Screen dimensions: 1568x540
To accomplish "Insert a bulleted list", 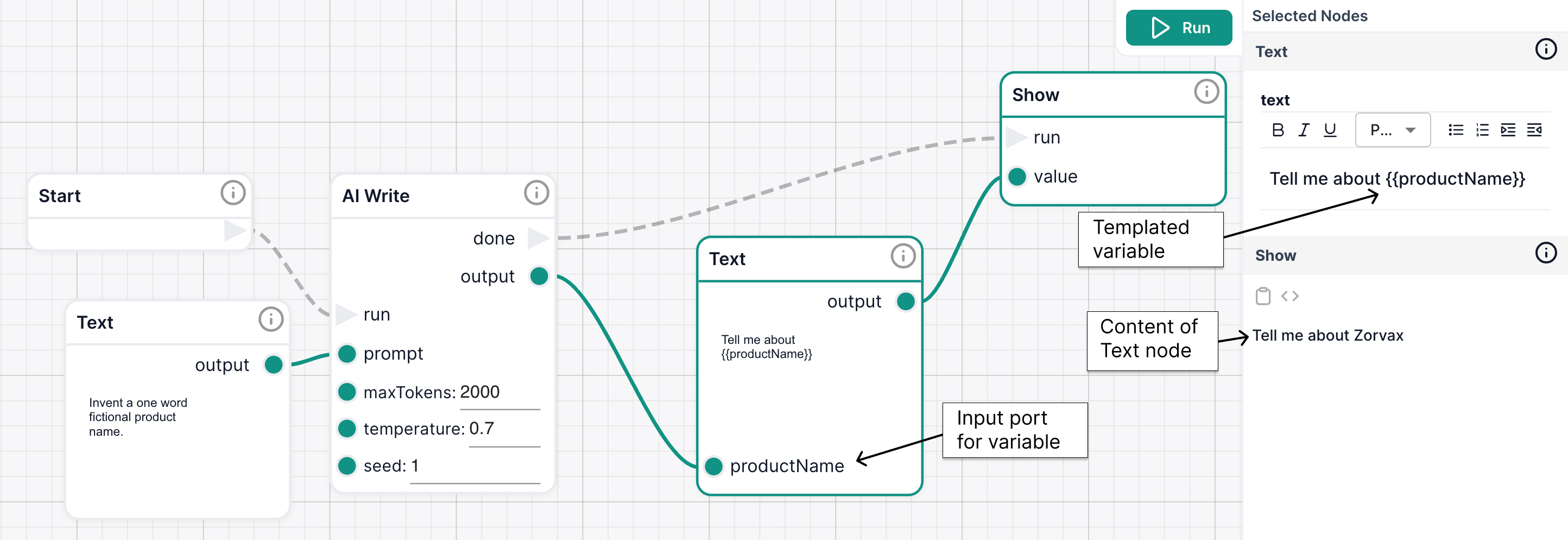I will coord(1456,130).
